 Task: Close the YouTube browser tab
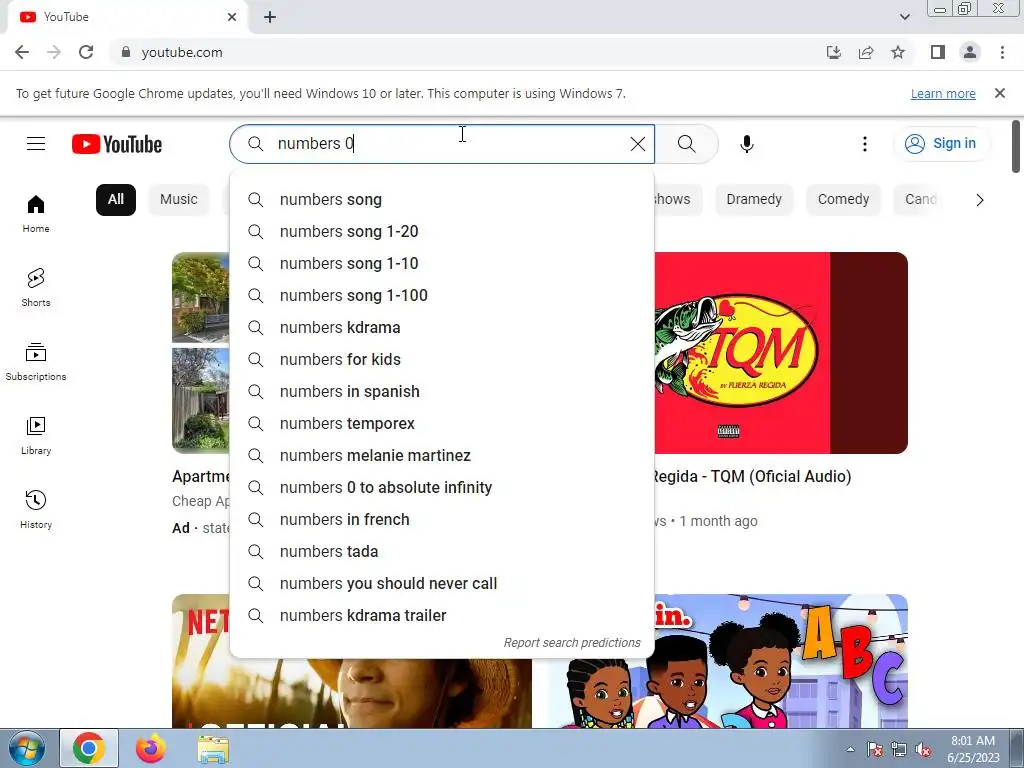tap(232, 17)
